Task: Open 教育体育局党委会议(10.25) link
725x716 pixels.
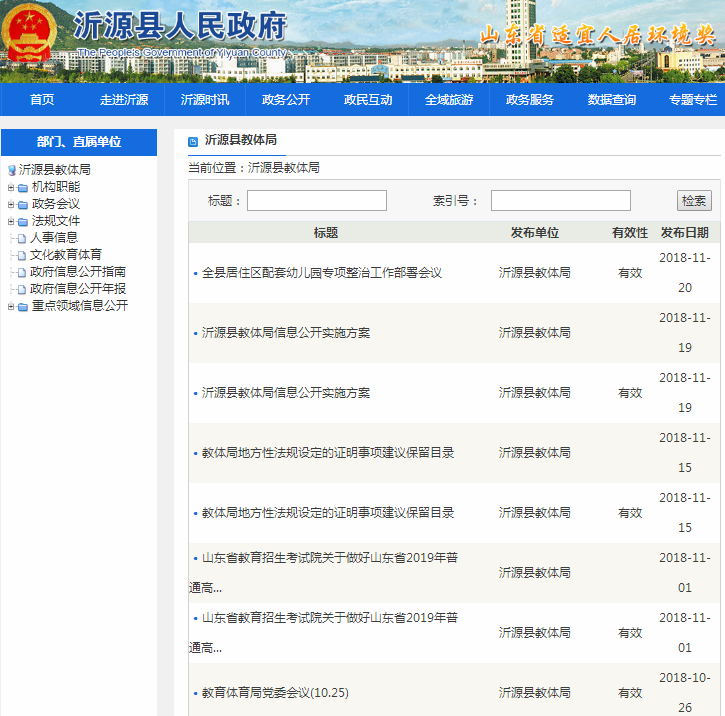Action: pyautogui.click(x=275, y=692)
